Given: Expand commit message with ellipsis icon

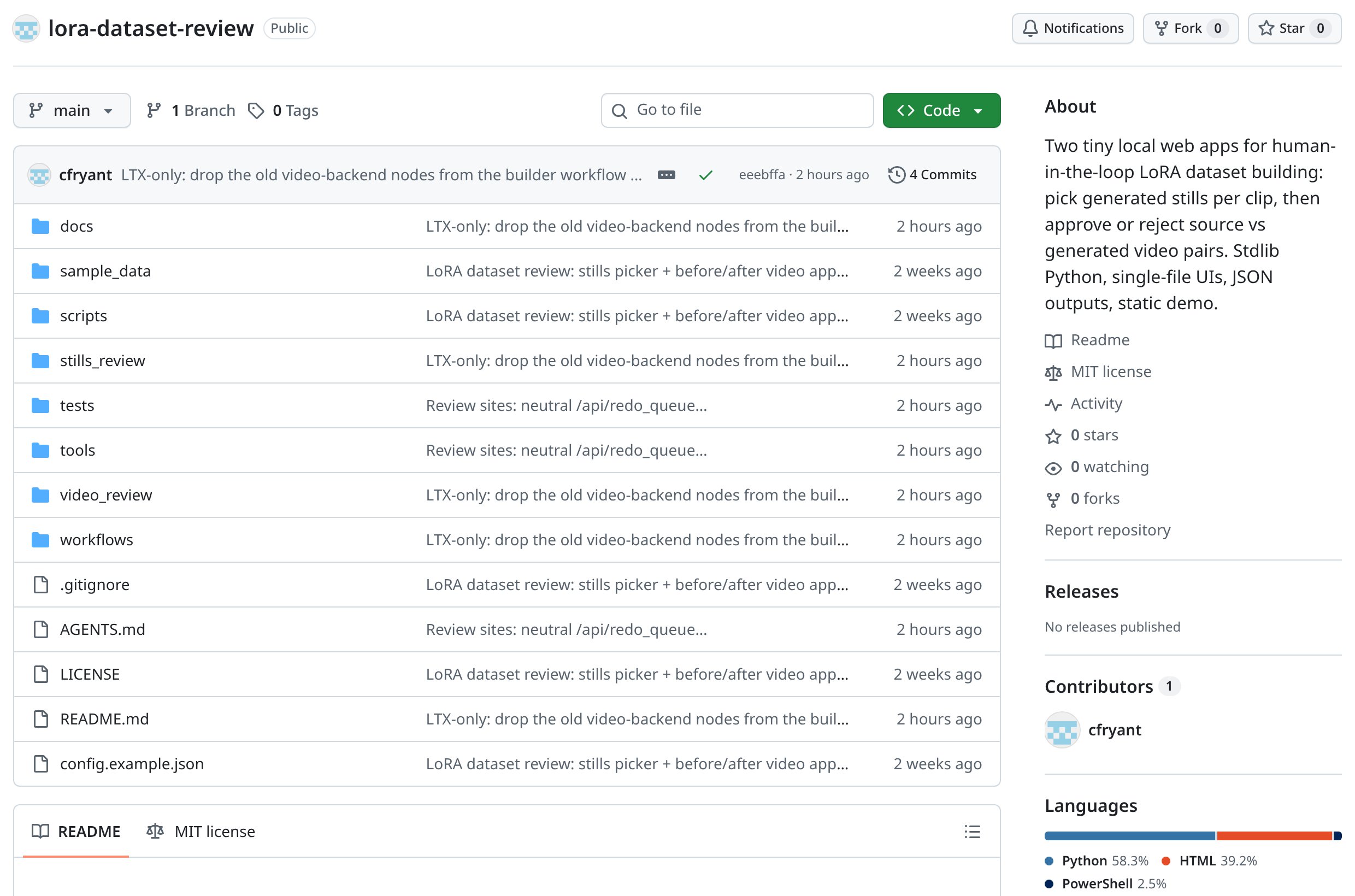Looking at the screenshot, I should pos(667,175).
